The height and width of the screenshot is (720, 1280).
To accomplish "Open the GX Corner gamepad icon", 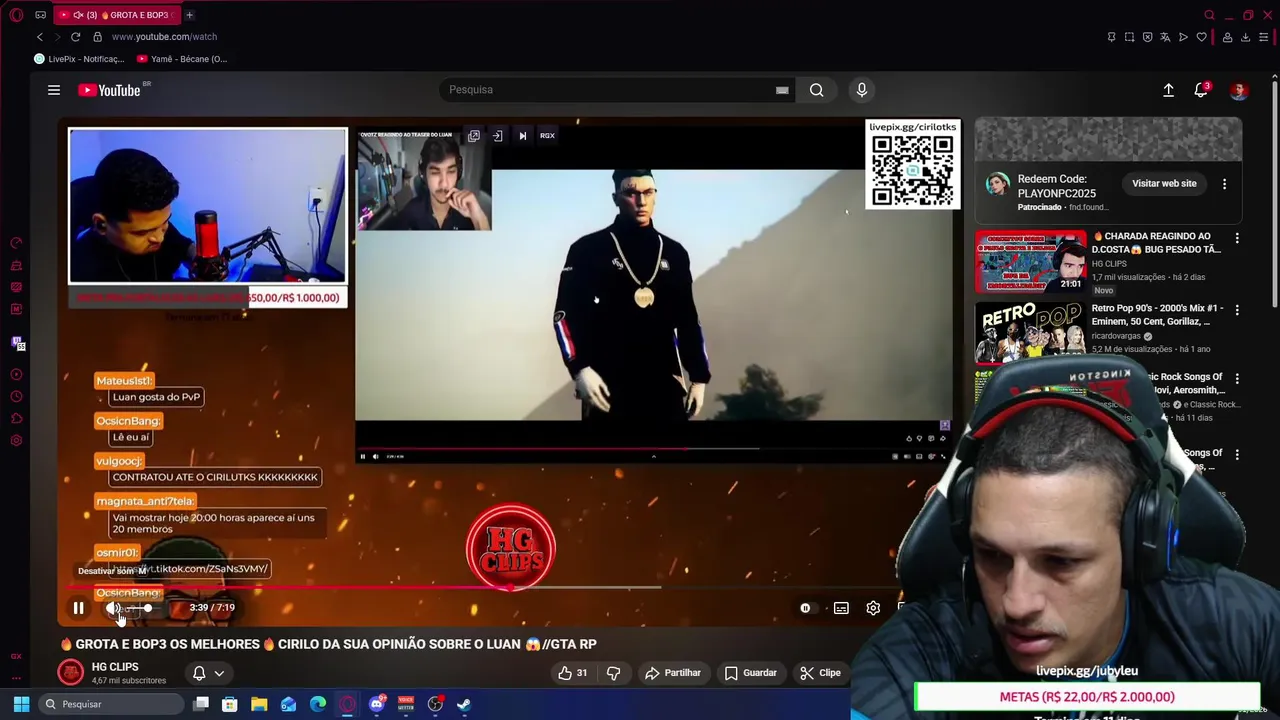I will pyautogui.click(x=40, y=15).
